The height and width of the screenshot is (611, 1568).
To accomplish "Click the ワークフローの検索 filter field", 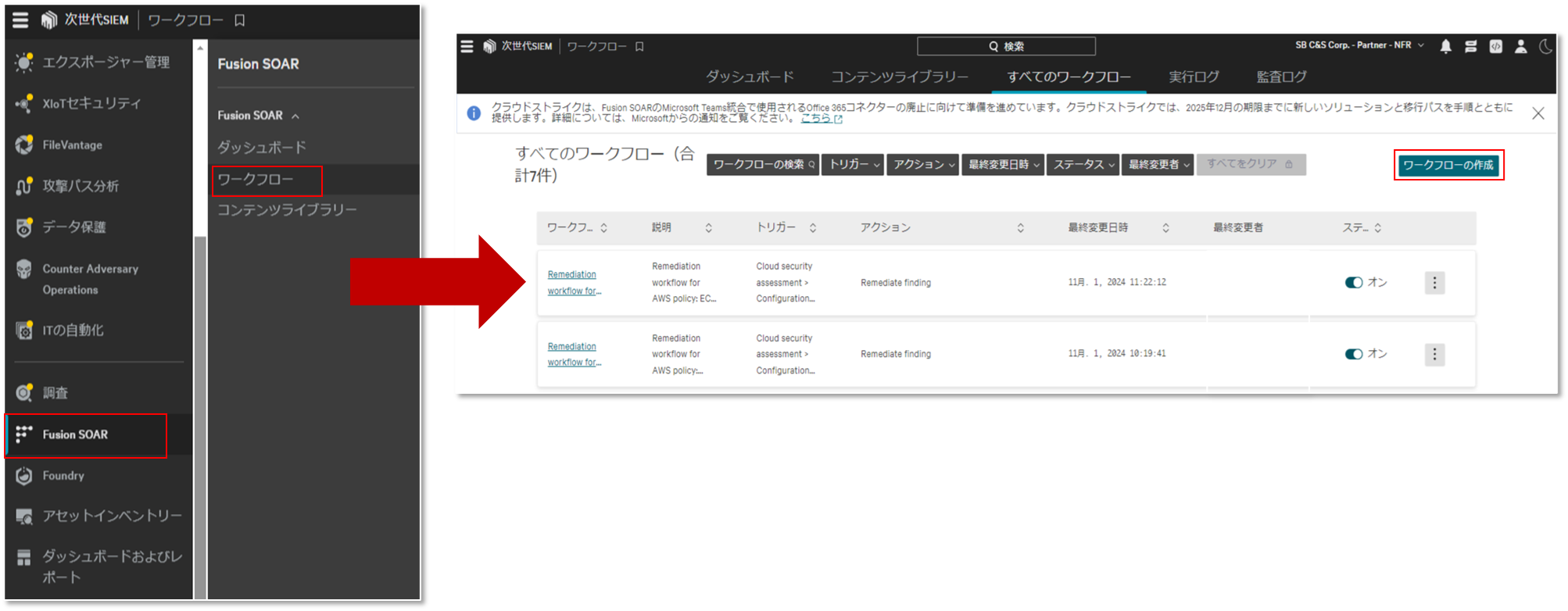I will pyautogui.click(x=763, y=165).
